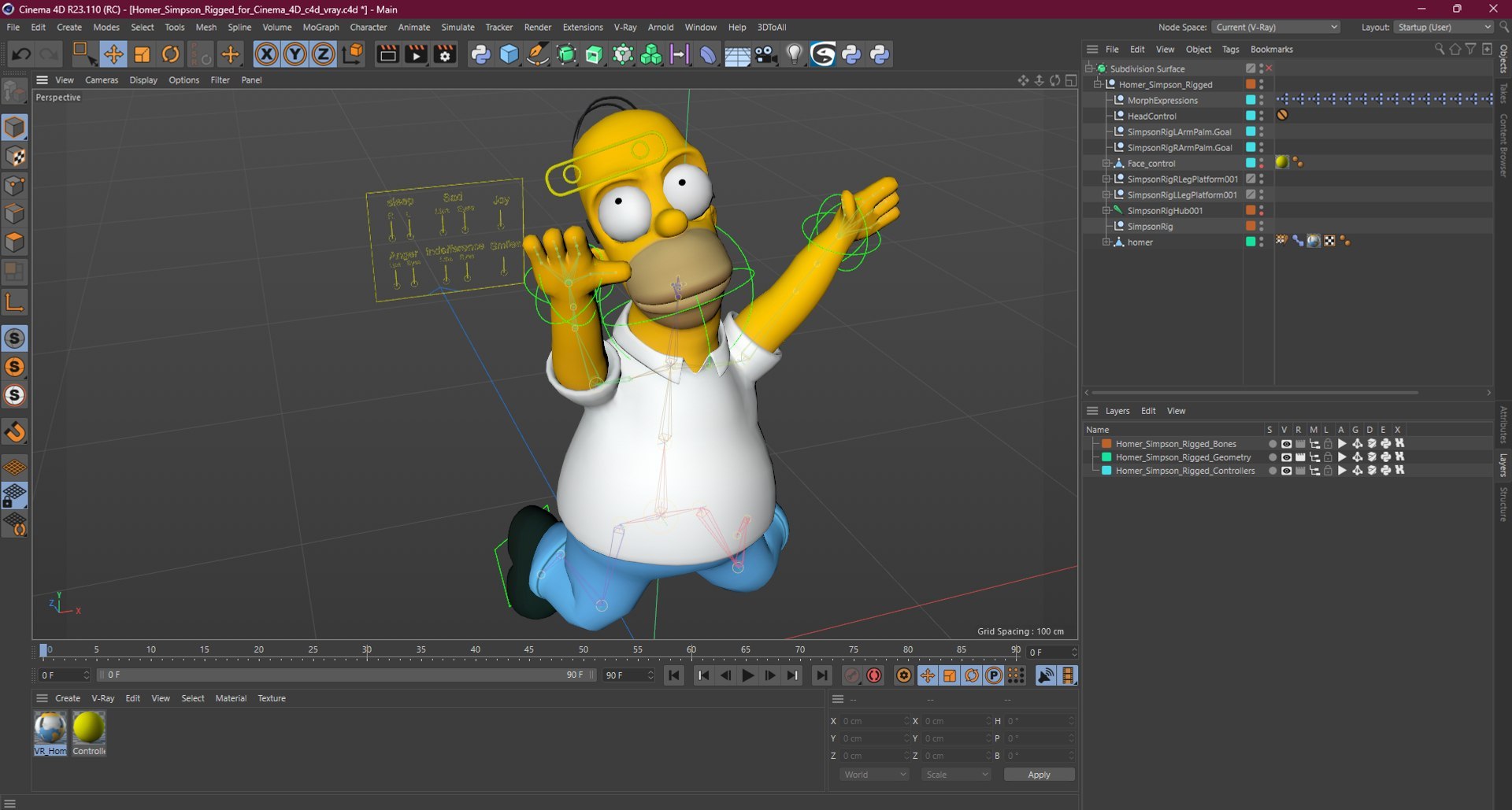1512x810 pixels.
Task: Add a Light object bulb icon
Action: coord(794,54)
